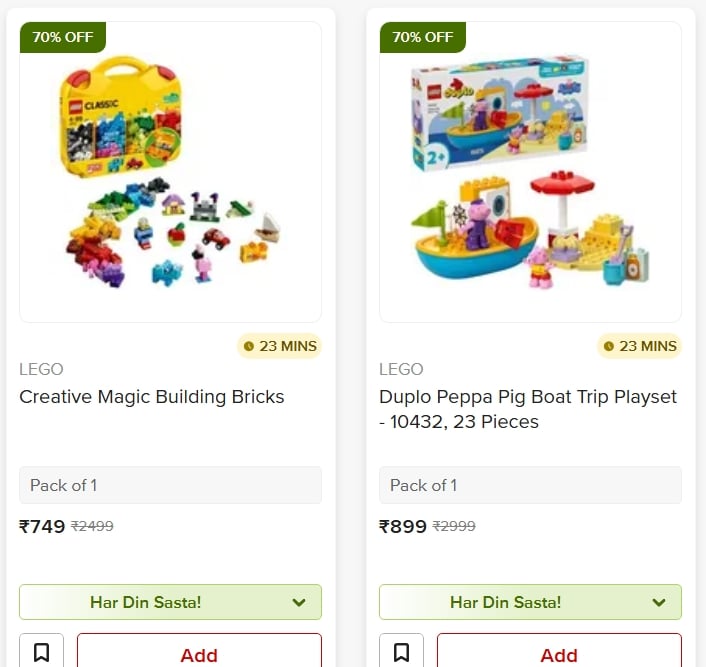Image resolution: width=706 pixels, height=667 pixels.
Task: Click the ₹899 price of the Duplo playset
Action: click(402, 526)
